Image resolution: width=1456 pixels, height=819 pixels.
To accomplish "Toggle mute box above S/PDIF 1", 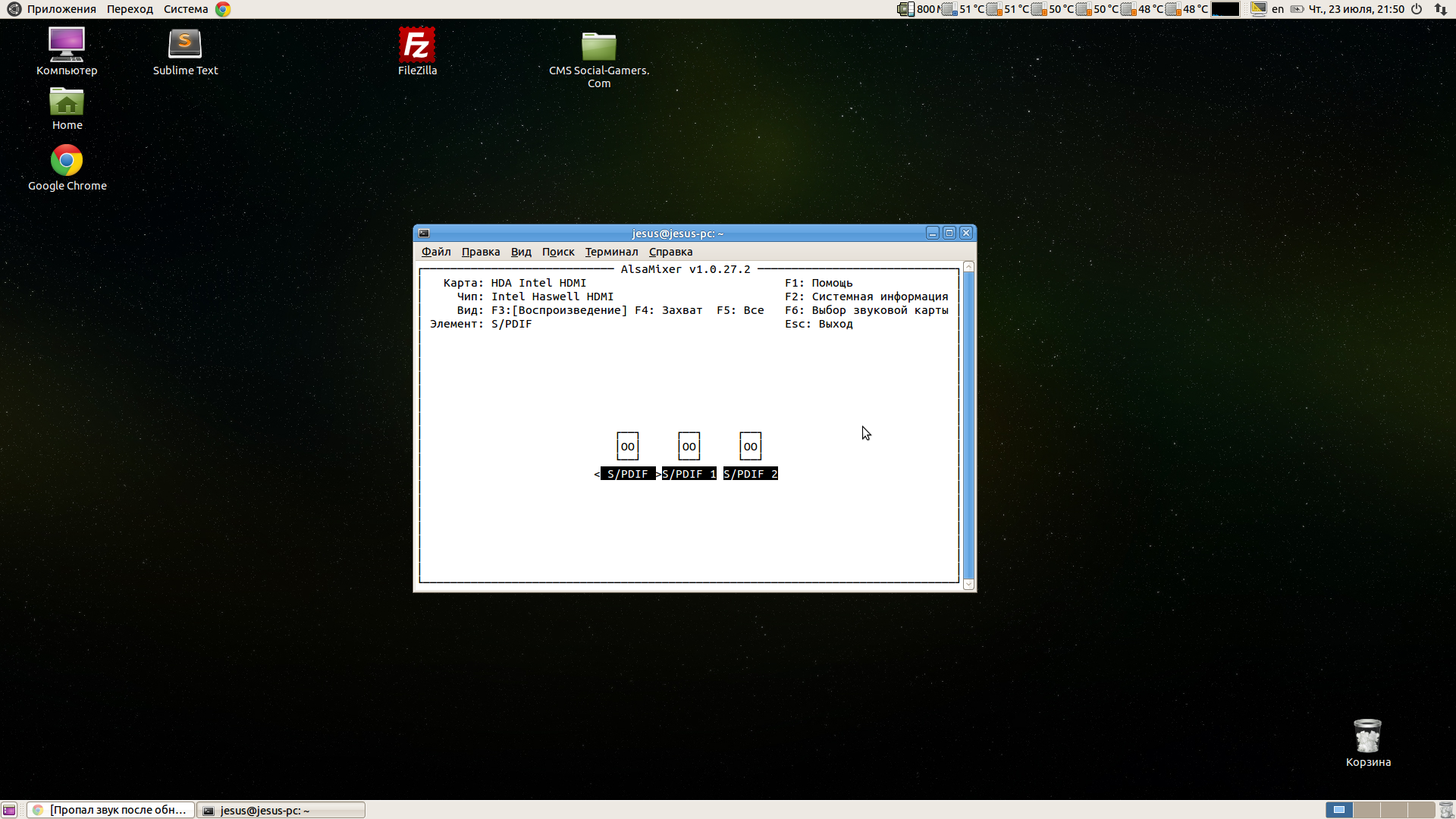I will [689, 447].
